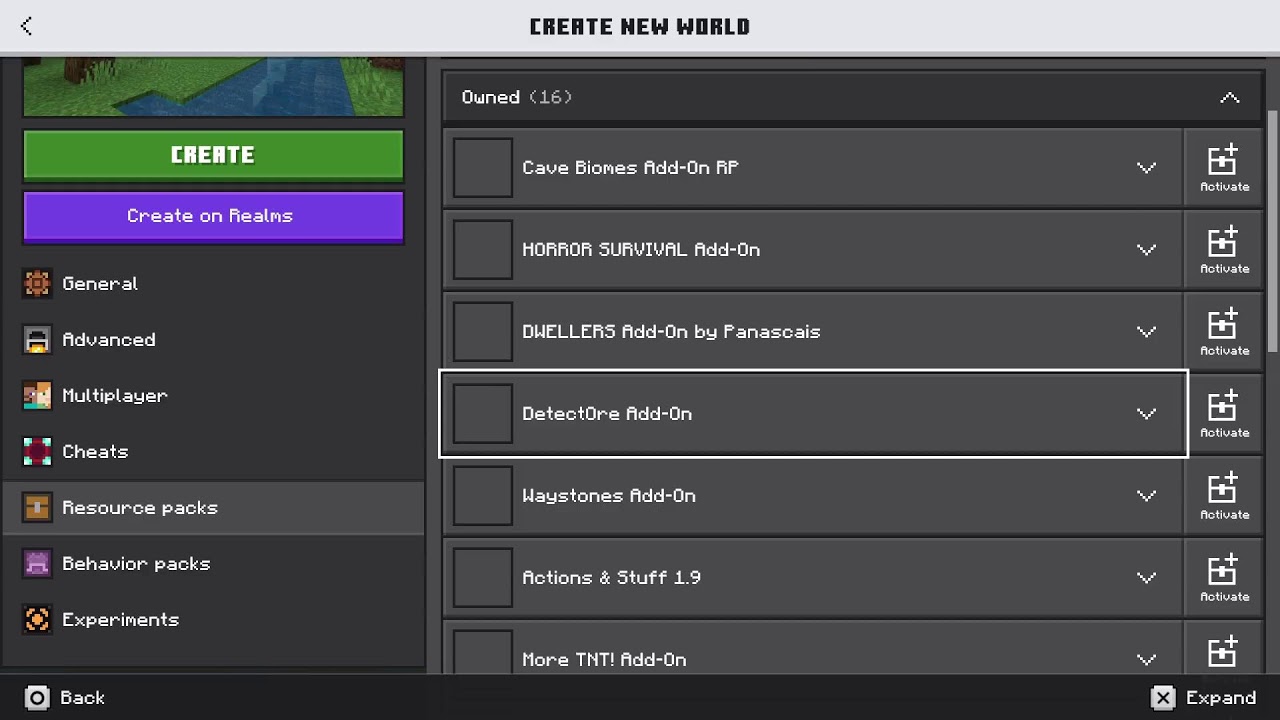Activate Waystones Add-On pack

[x=1224, y=496]
